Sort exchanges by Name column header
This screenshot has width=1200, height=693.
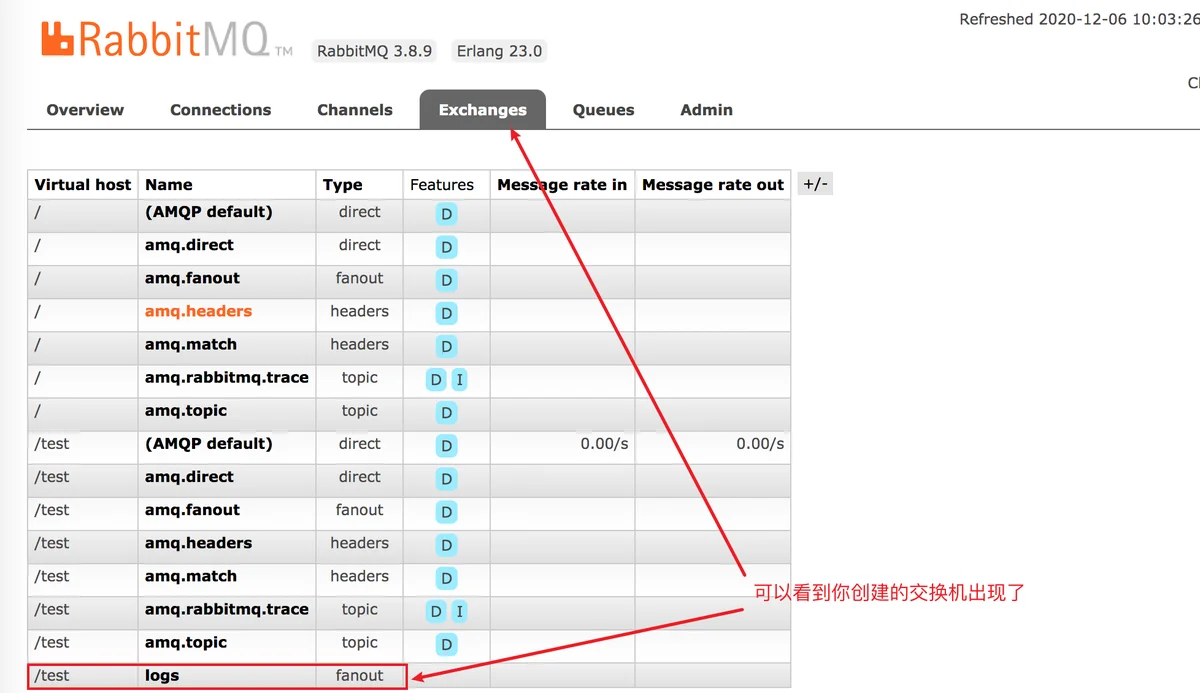coord(168,185)
